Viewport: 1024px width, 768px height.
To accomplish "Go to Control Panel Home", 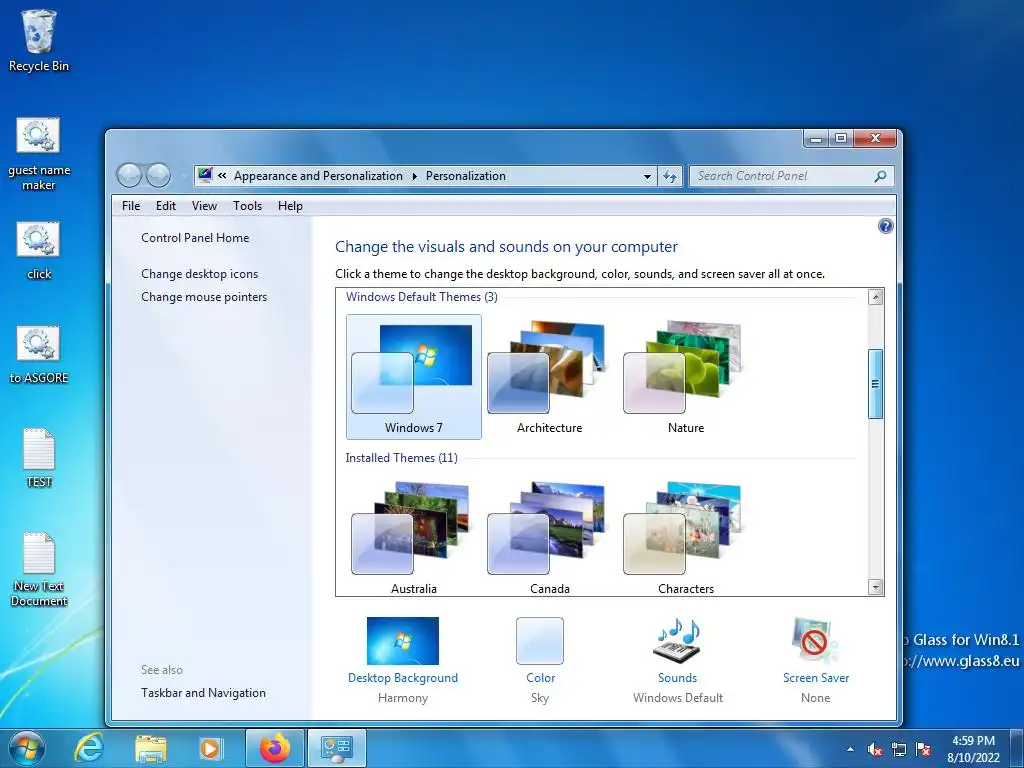I will click(195, 238).
